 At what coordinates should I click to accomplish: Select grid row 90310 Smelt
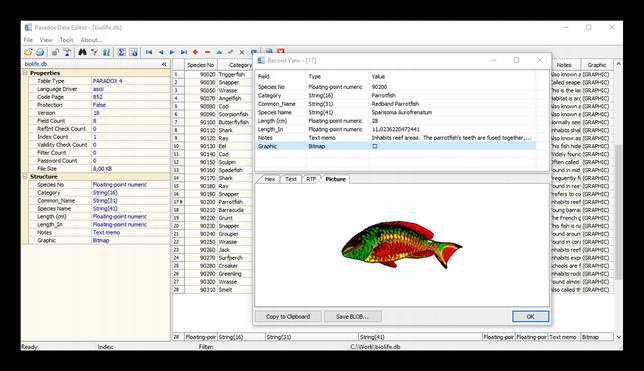(x=212, y=290)
